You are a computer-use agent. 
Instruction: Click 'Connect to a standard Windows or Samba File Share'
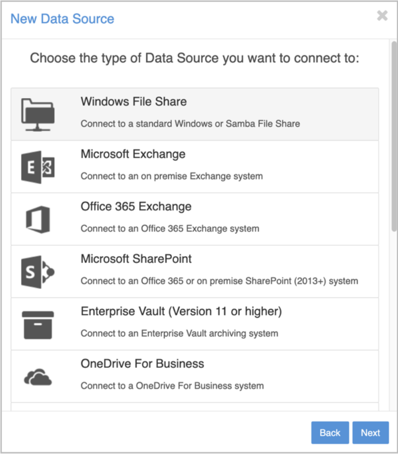click(190, 124)
